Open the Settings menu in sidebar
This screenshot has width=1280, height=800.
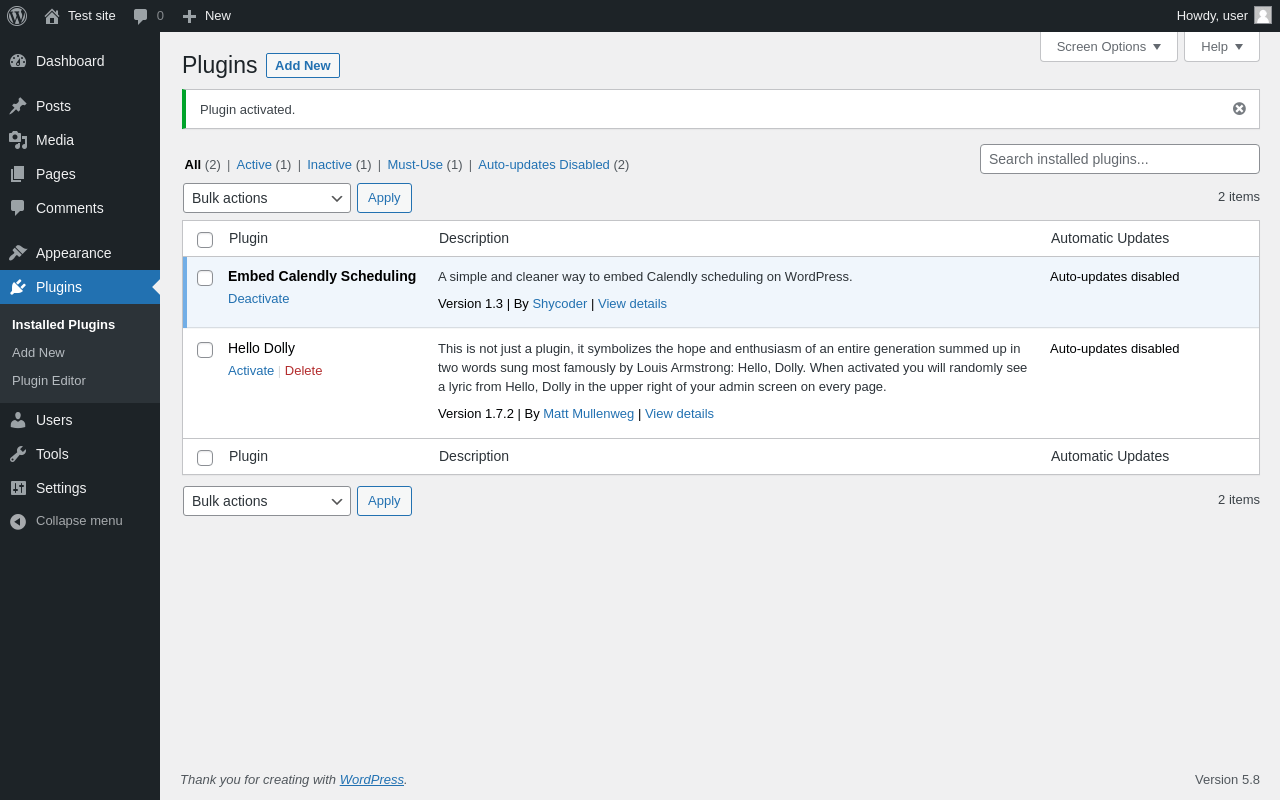pos(61,488)
